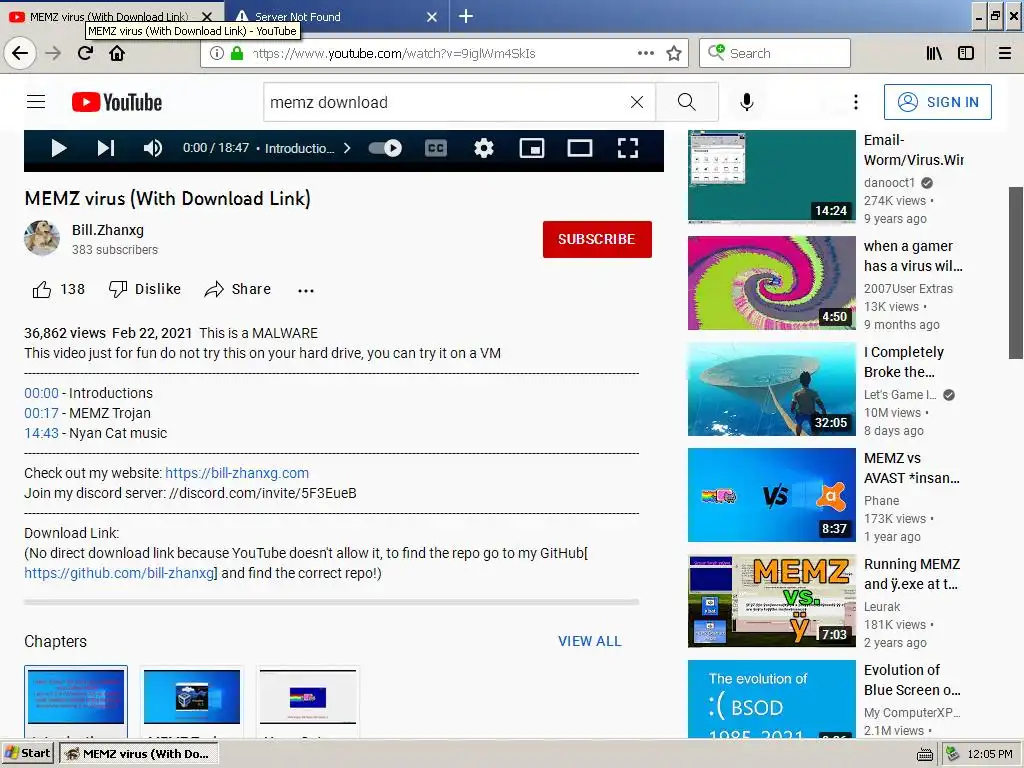The height and width of the screenshot is (768, 1024).
Task: Clear the memz download search text
Action: click(637, 102)
